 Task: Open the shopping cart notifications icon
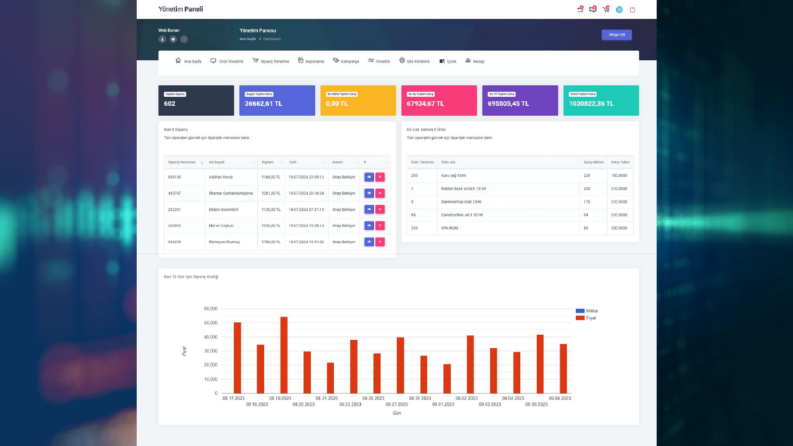coord(606,9)
